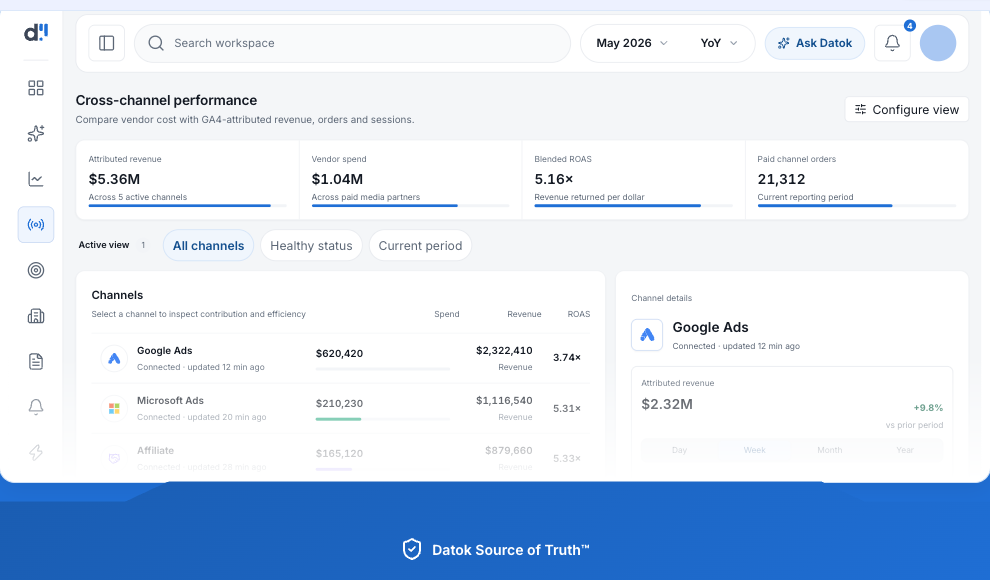The image size is (990, 580).
Task: Click the Vendor spend $1.04M card
Action: tap(410, 180)
